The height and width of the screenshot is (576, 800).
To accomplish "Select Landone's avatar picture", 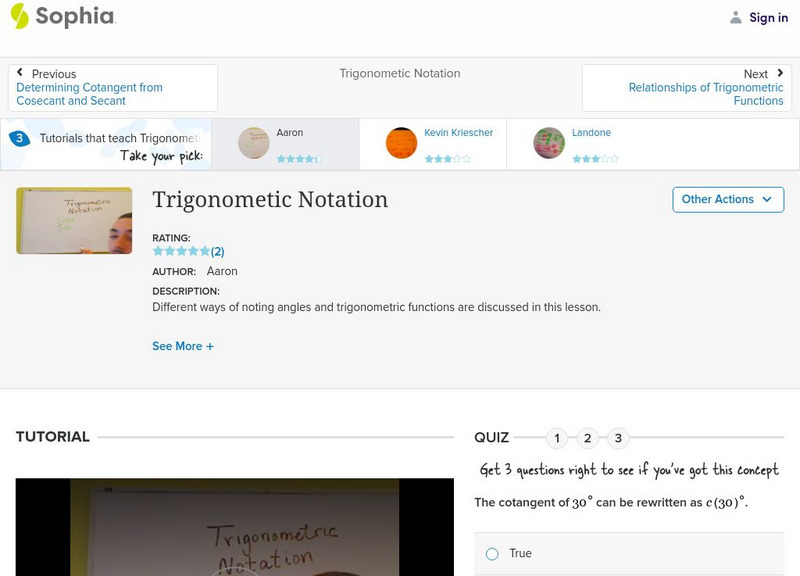I will (x=548, y=142).
